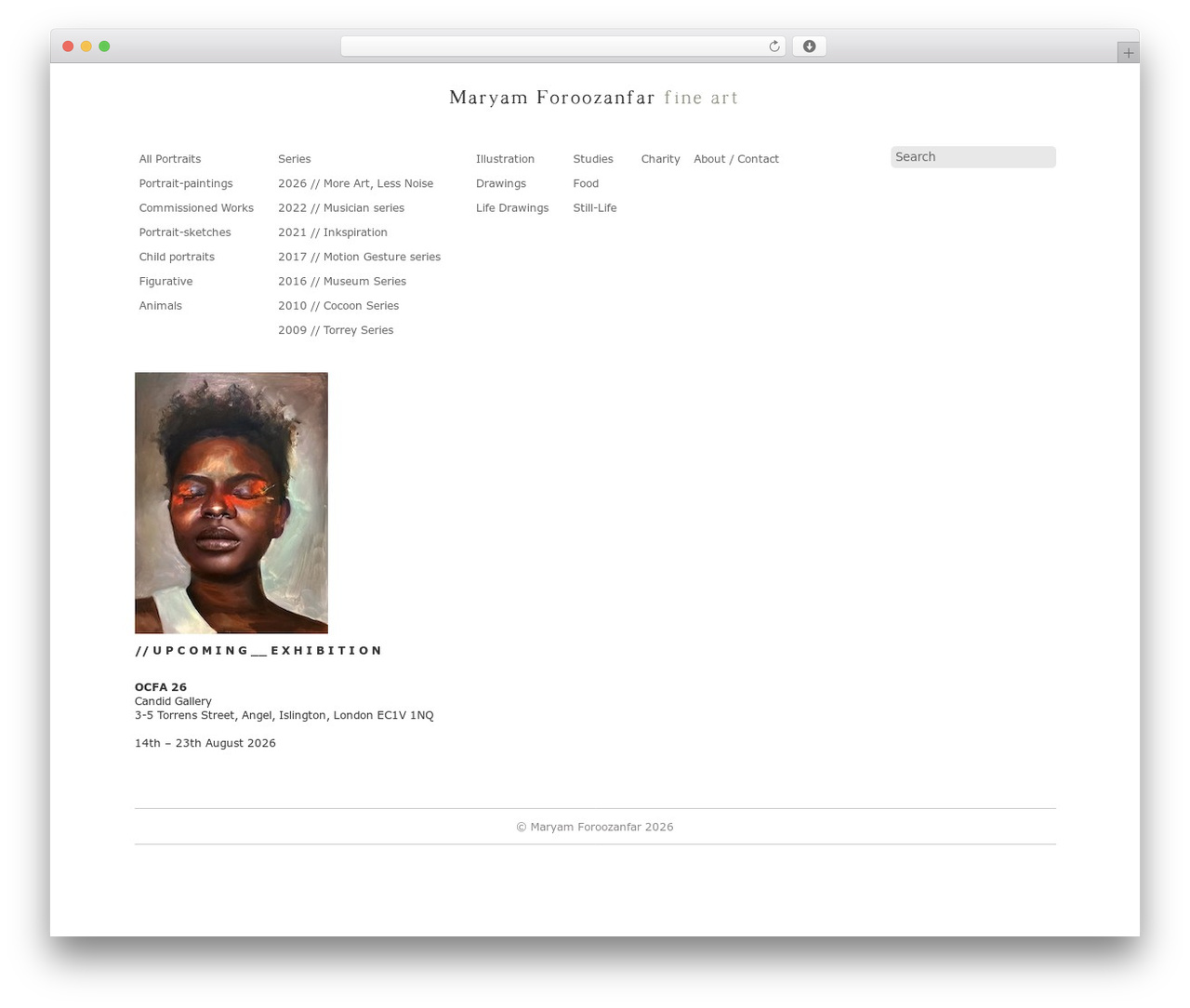Open 2017 // Motion Gesture series

[x=359, y=257]
